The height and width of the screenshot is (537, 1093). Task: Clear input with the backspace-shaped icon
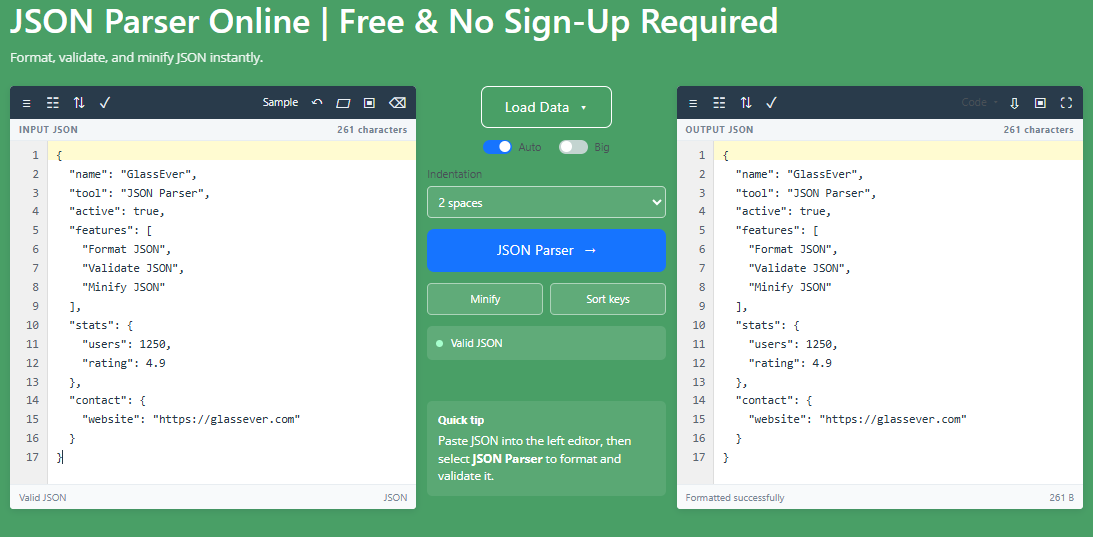click(397, 103)
